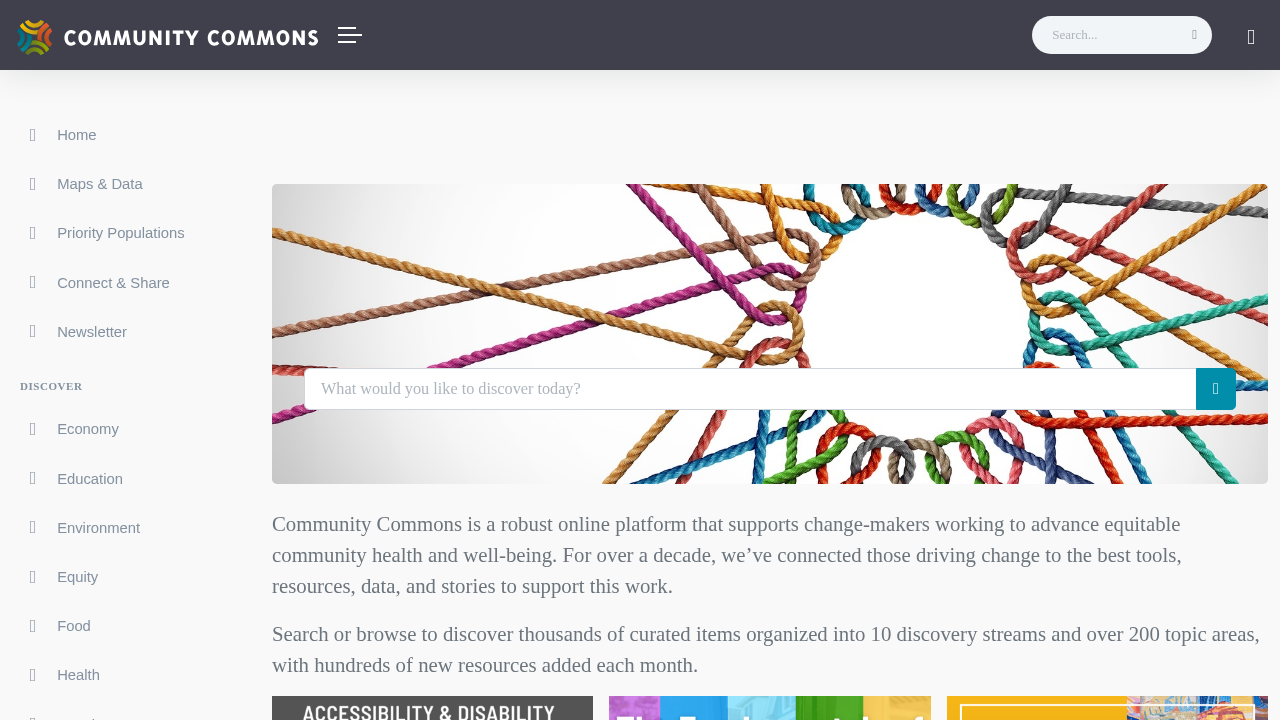Open Maps & Data menu item

pos(100,184)
